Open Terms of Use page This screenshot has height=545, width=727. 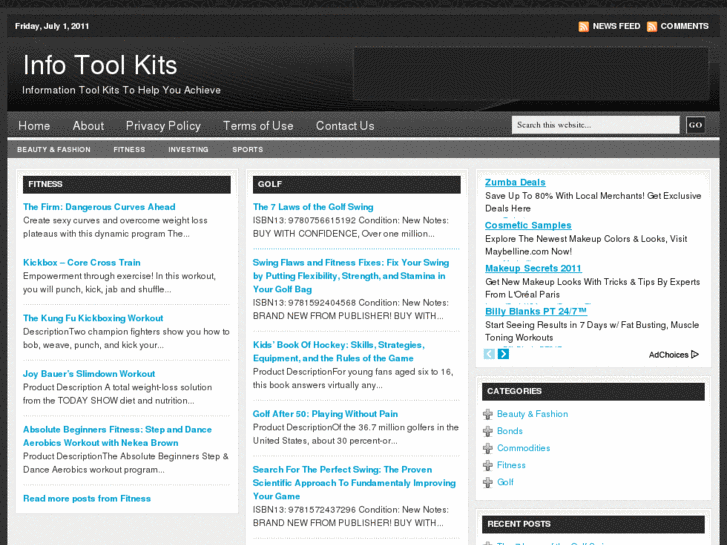[258, 126]
